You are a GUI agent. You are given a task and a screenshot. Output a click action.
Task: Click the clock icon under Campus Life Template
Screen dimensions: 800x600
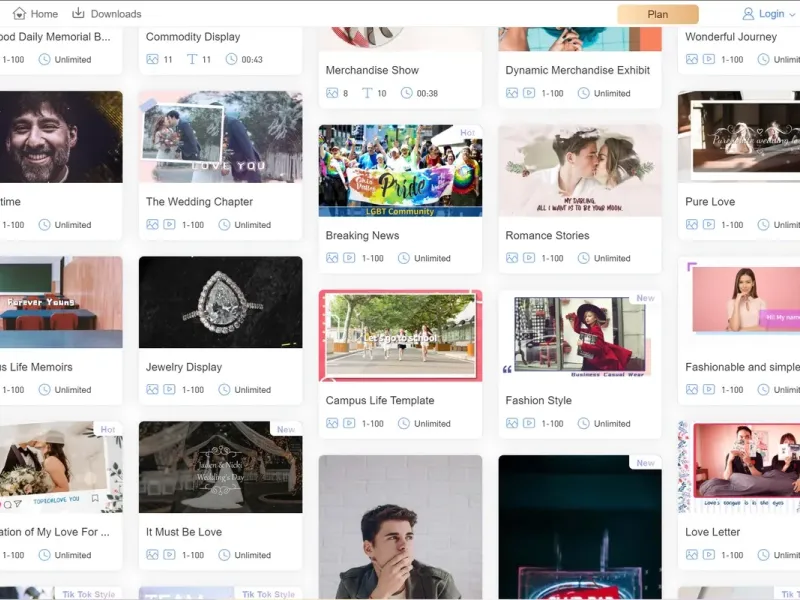[404, 423]
